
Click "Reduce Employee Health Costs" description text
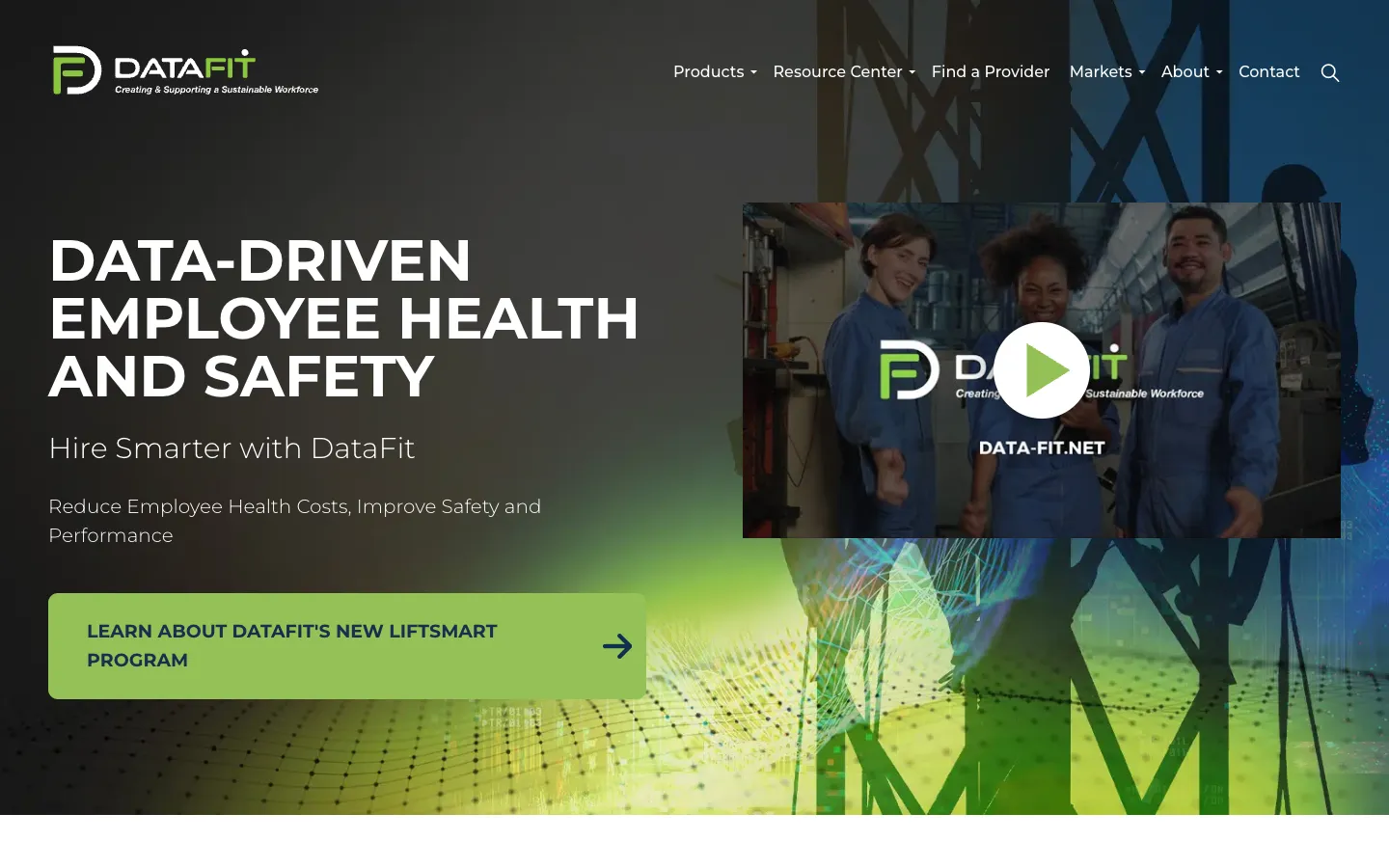tap(295, 521)
